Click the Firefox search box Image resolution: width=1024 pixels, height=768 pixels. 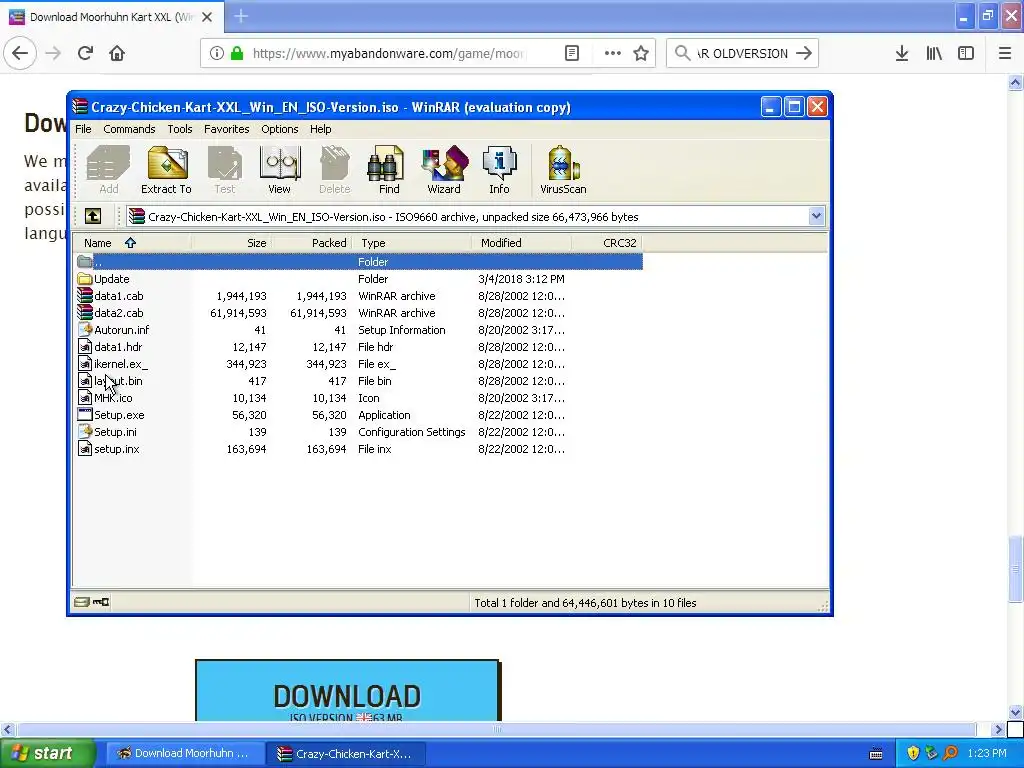[x=743, y=53]
